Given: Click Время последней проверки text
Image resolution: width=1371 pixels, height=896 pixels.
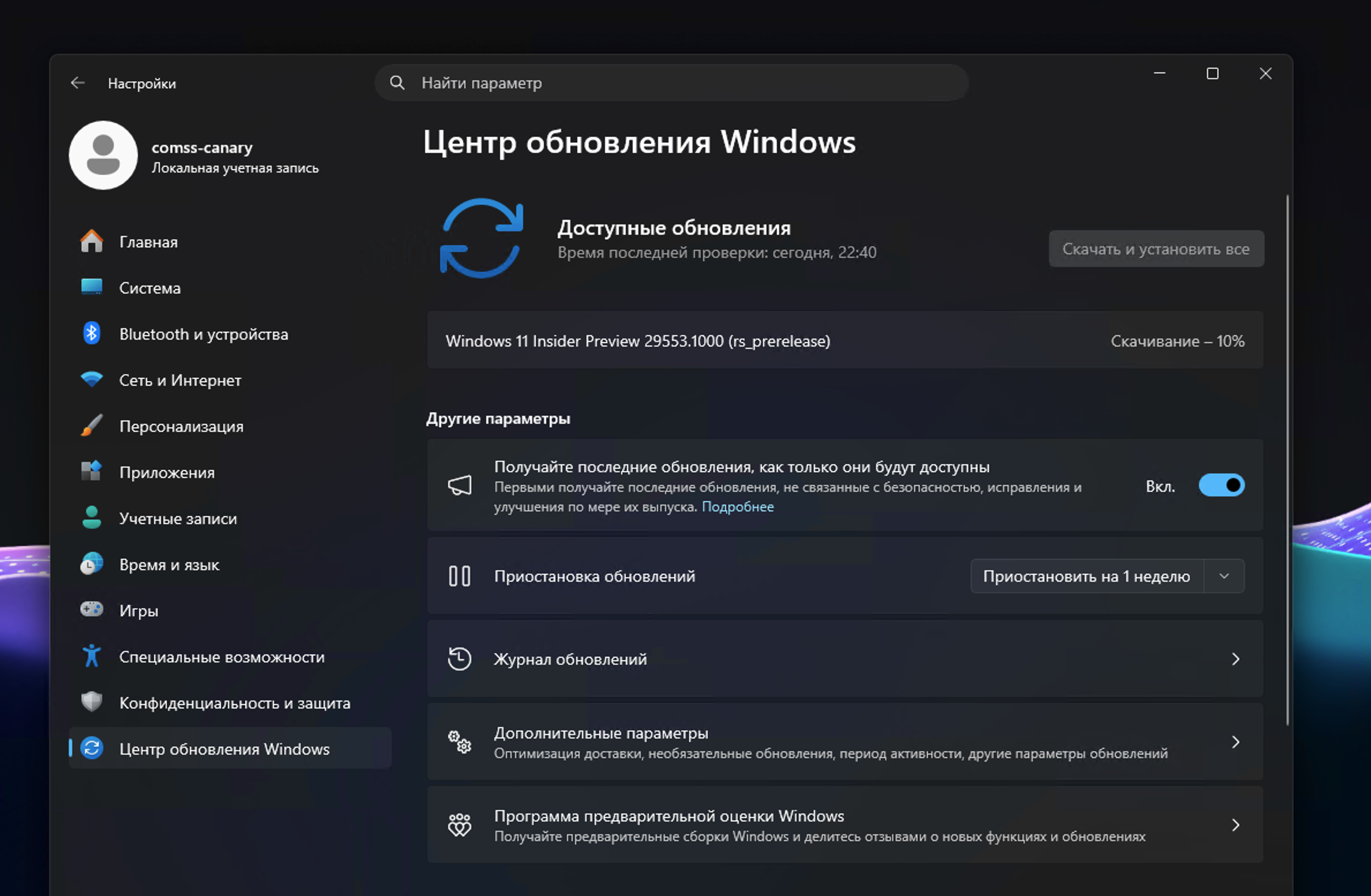Looking at the screenshot, I should coord(716,252).
